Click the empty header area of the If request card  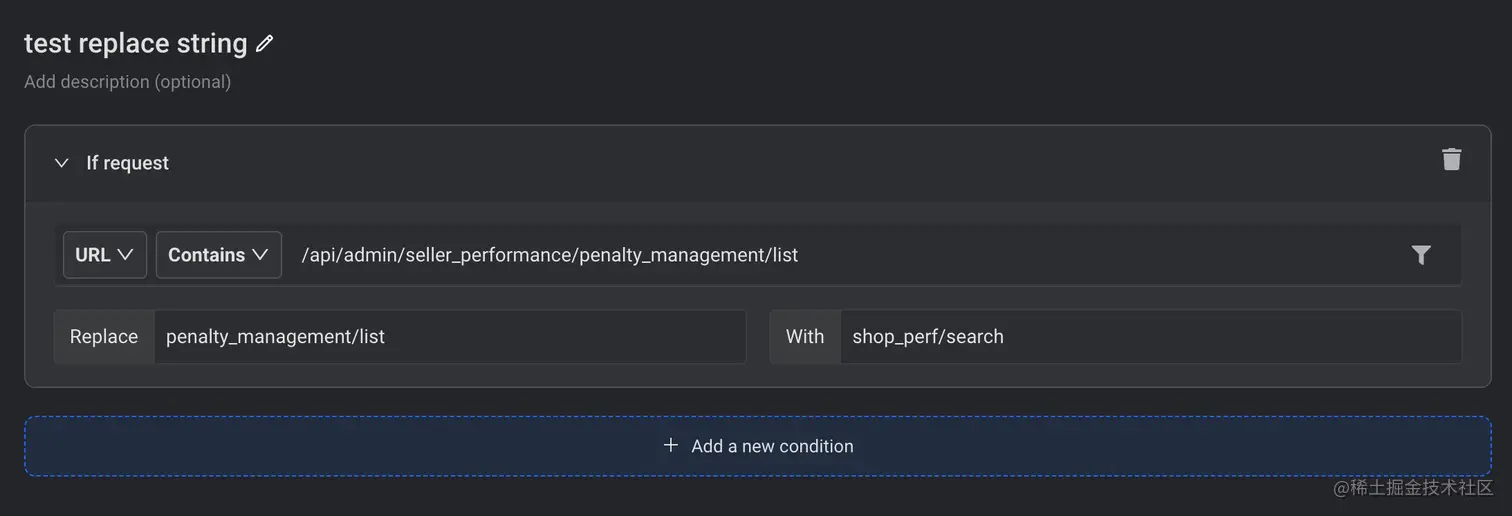800,163
